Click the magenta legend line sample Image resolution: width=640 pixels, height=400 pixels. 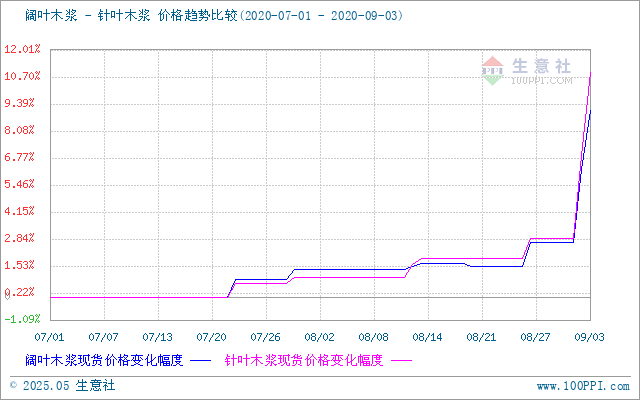402,361
